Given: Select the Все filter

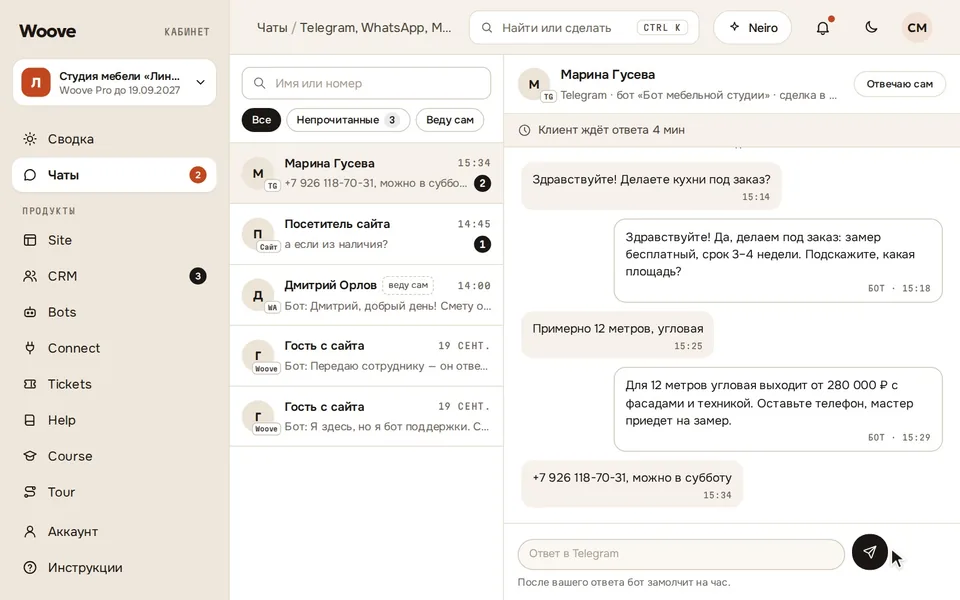Looking at the screenshot, I should [x=261, y=120].
